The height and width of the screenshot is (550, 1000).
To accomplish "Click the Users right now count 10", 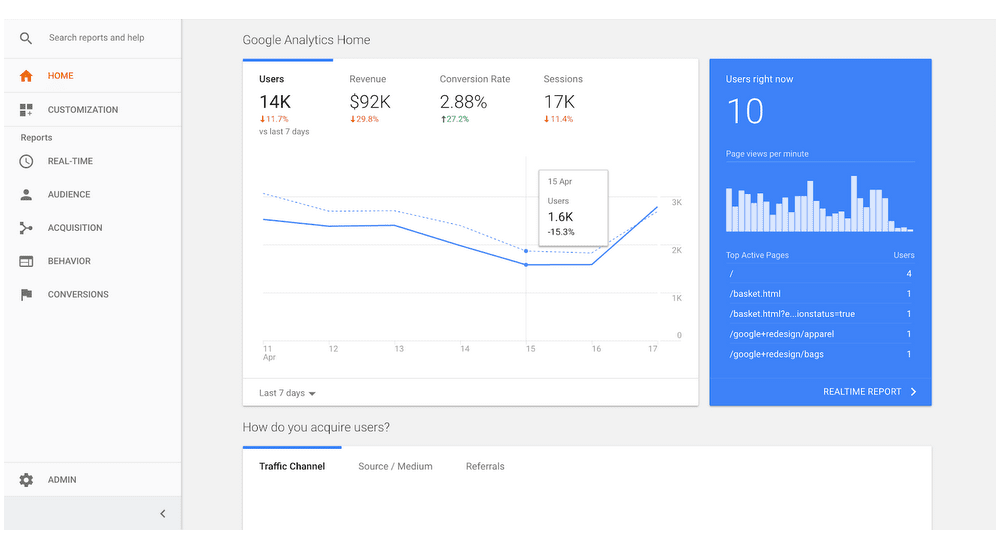I will pos(745,112).
